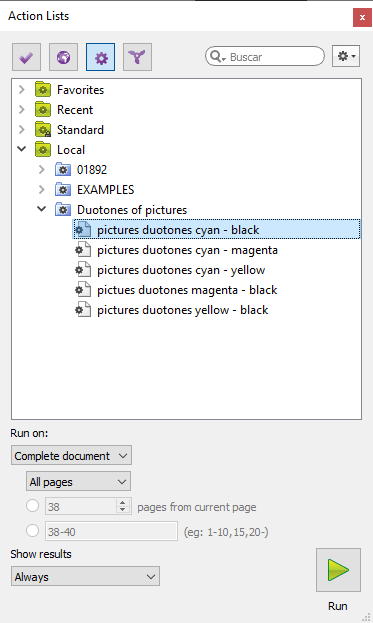Expand the Recent folder
This screenshot has width=373, height=623.
[x=22, y=109]
